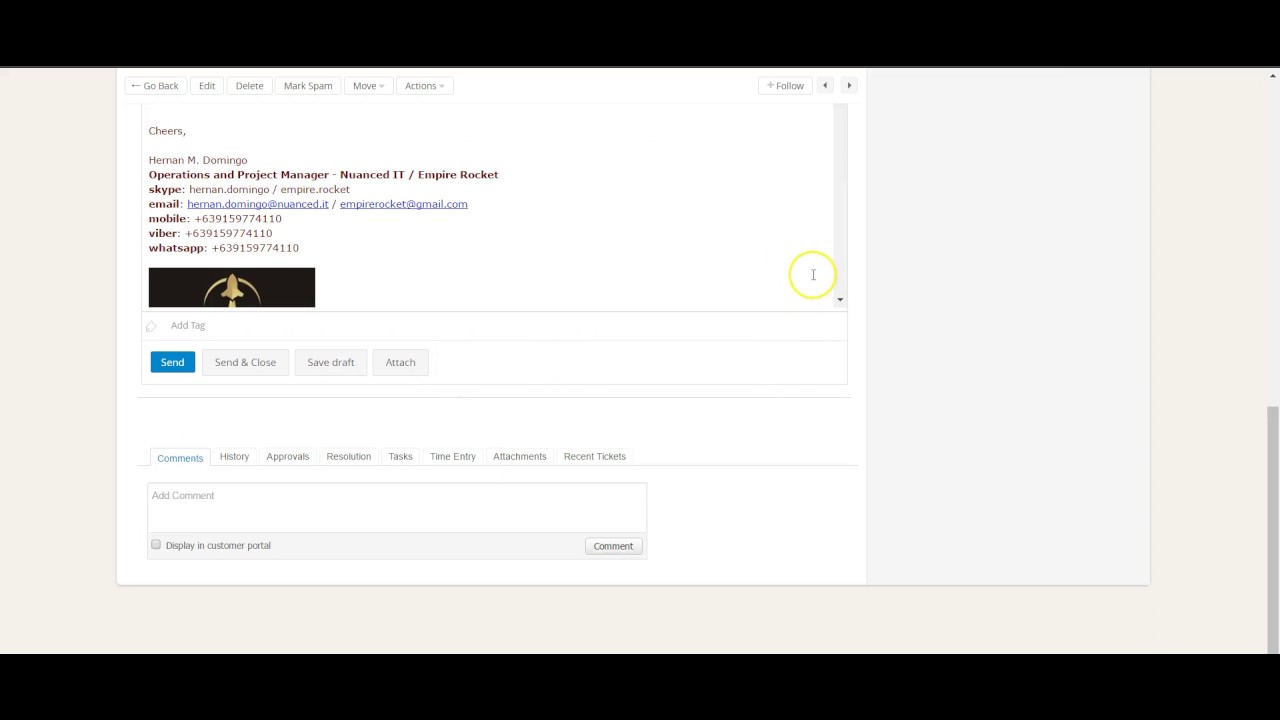Click the page scrollbar up arrow
This screenshot has height=720, width=1280.
click(1273, 75)
